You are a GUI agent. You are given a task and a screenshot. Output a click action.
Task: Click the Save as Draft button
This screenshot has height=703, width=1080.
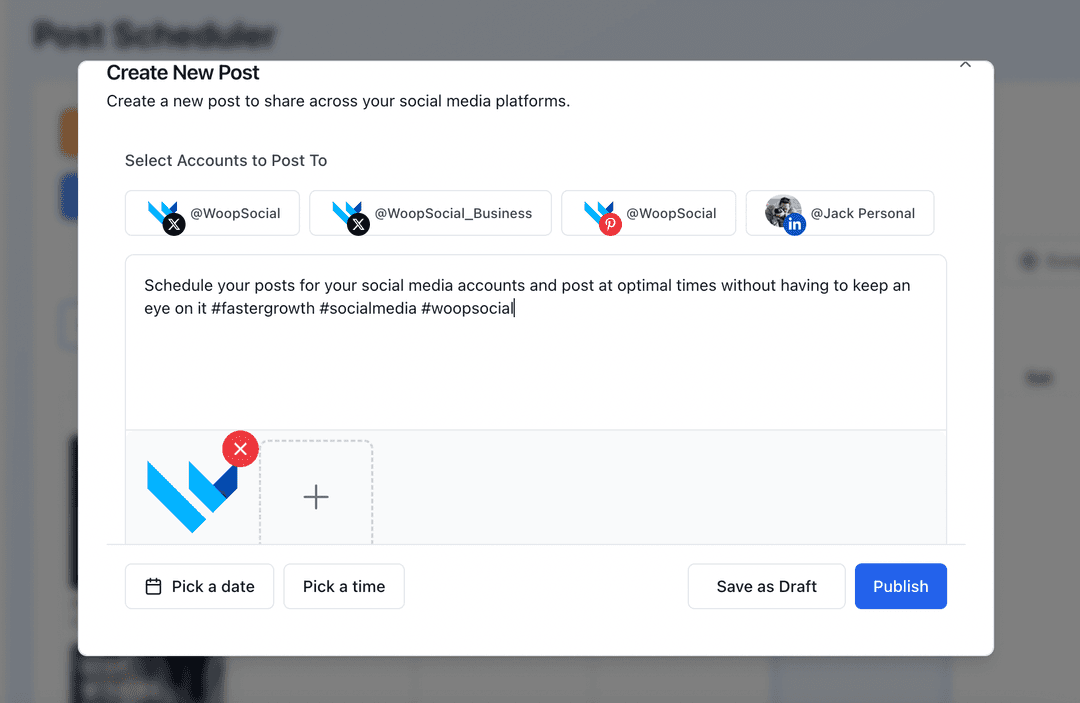click(766, 587)
